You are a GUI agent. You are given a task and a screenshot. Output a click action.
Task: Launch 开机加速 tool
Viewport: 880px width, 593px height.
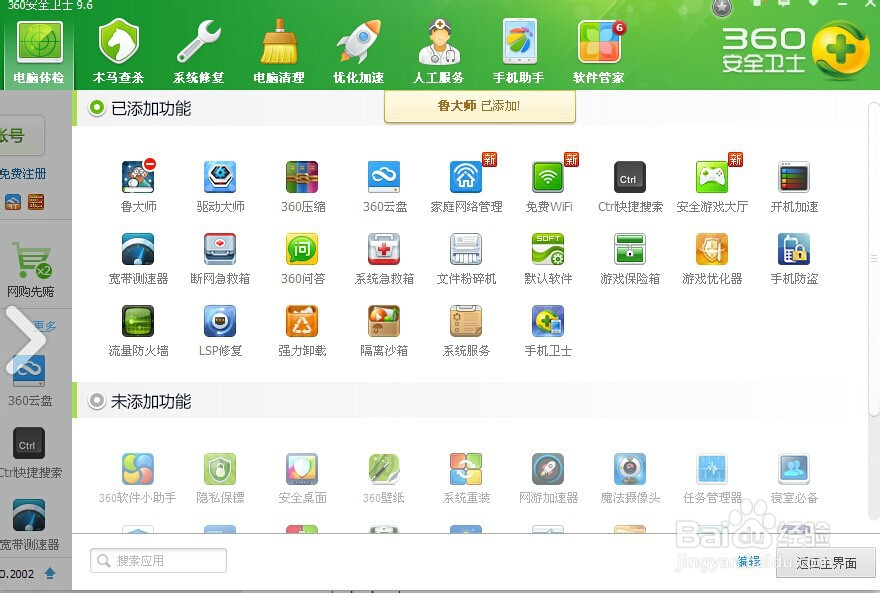794,177
